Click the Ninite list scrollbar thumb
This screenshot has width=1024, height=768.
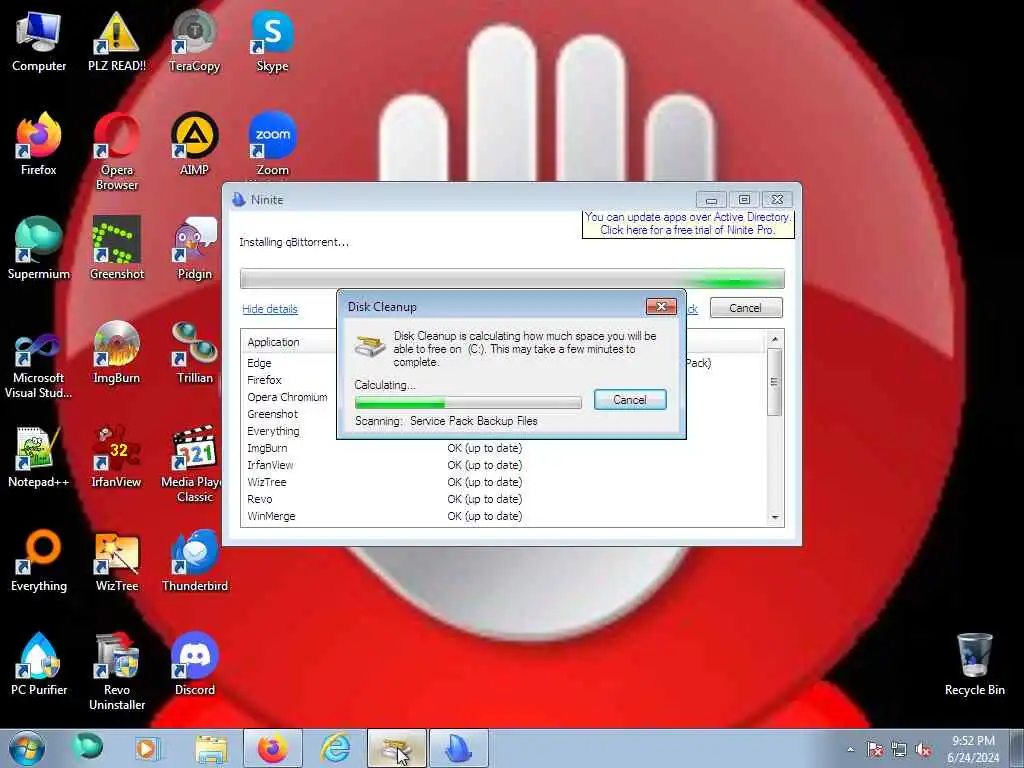point(775,381)
